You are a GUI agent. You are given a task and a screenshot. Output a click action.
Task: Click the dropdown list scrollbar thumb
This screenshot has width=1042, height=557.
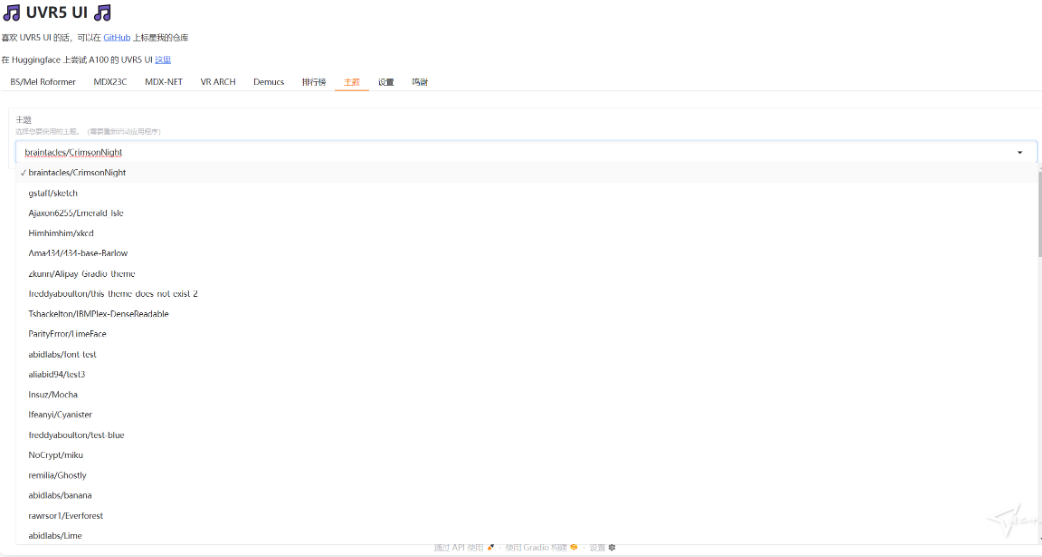tap(1039, 214)
